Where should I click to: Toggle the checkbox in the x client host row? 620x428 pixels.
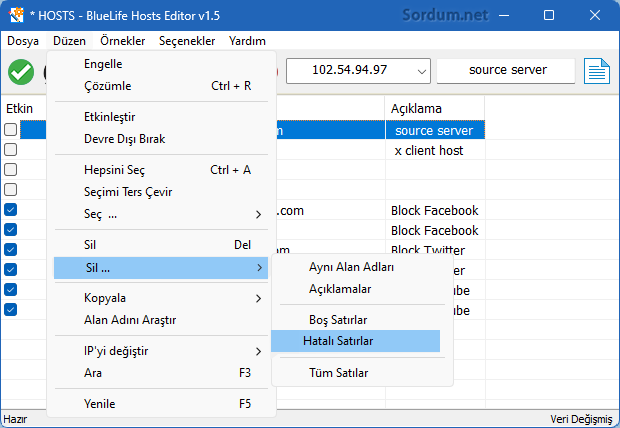11,150
